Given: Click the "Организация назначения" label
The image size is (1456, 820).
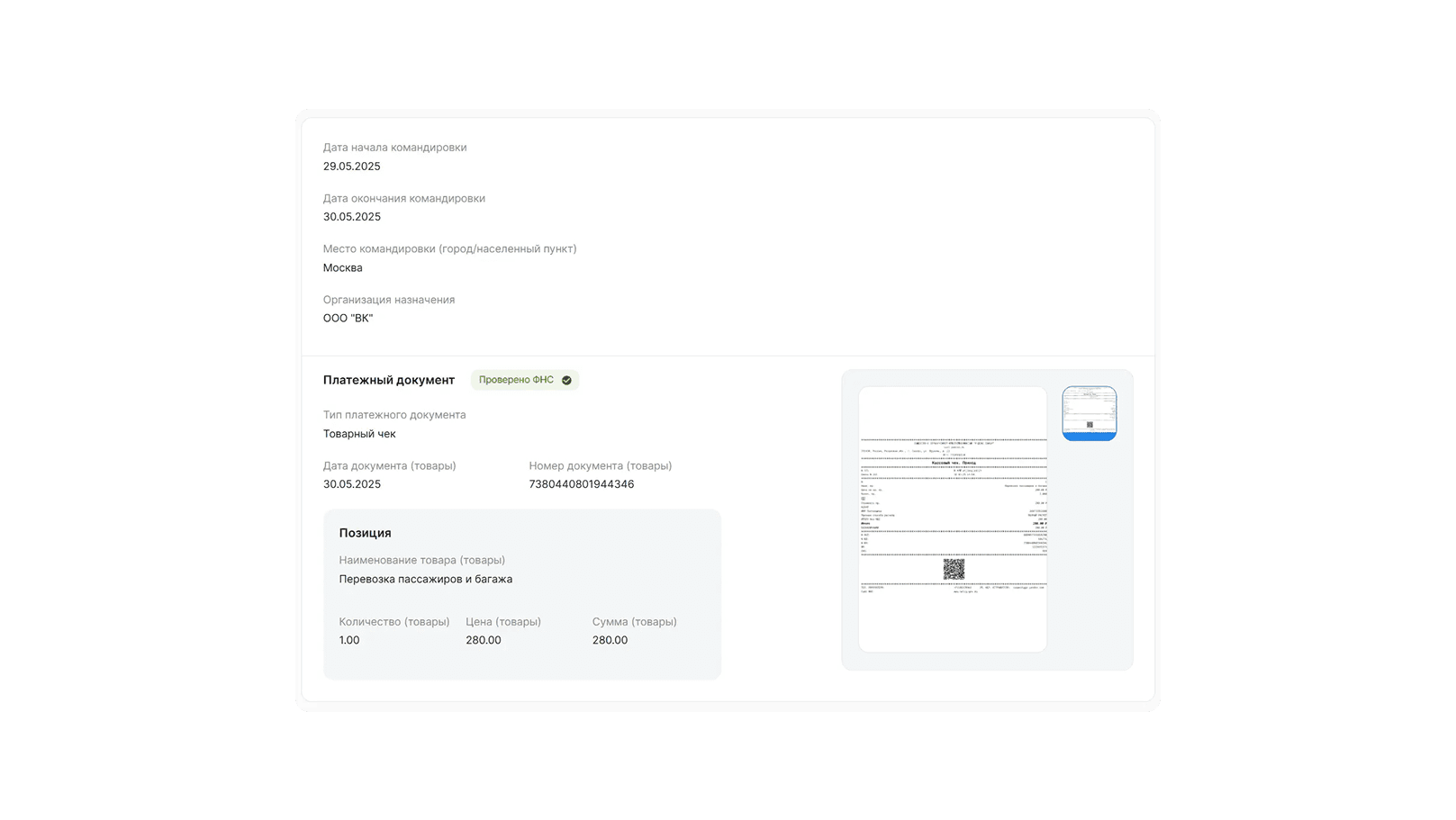Looking at the screenshot, I should coord(389,300).
